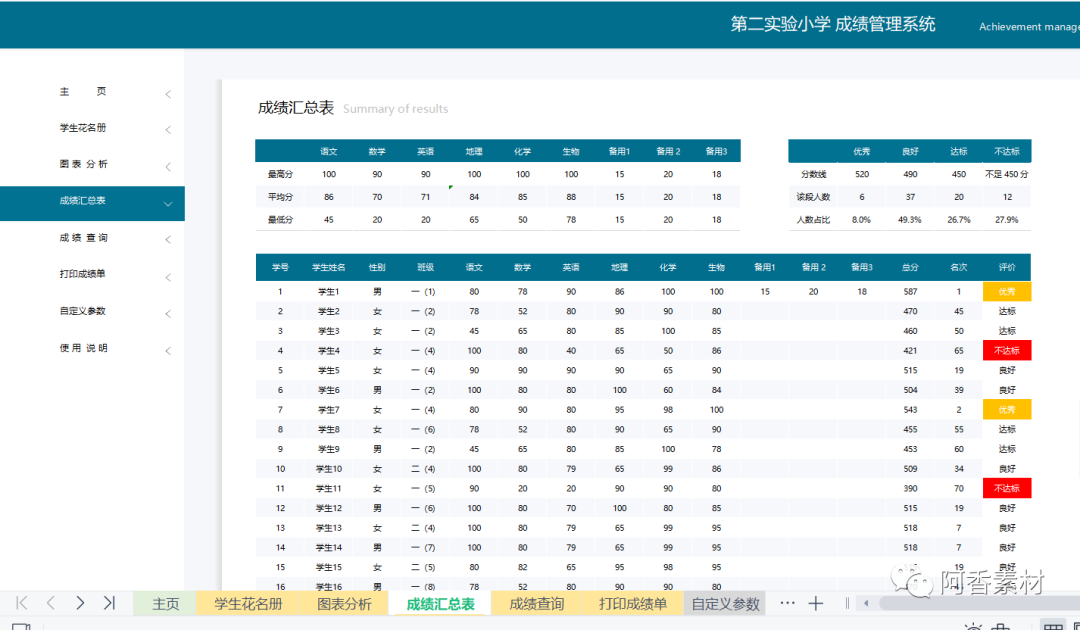
Task: Select the 学生6 name cell
Action: [x=329, y=390]
